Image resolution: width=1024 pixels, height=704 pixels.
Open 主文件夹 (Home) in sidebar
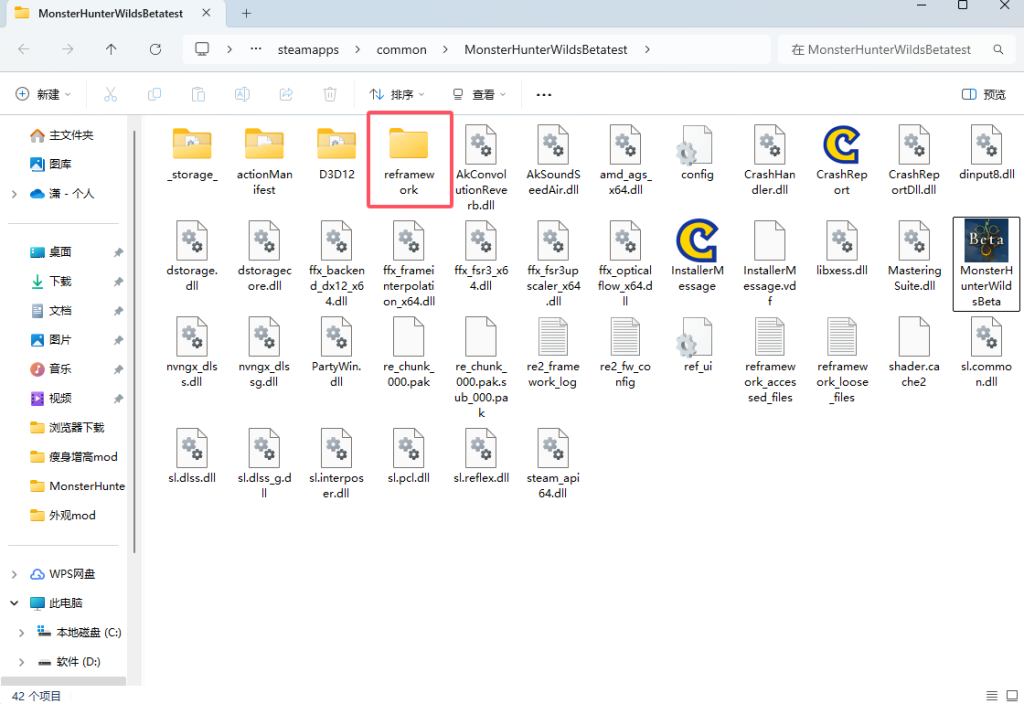62,135
